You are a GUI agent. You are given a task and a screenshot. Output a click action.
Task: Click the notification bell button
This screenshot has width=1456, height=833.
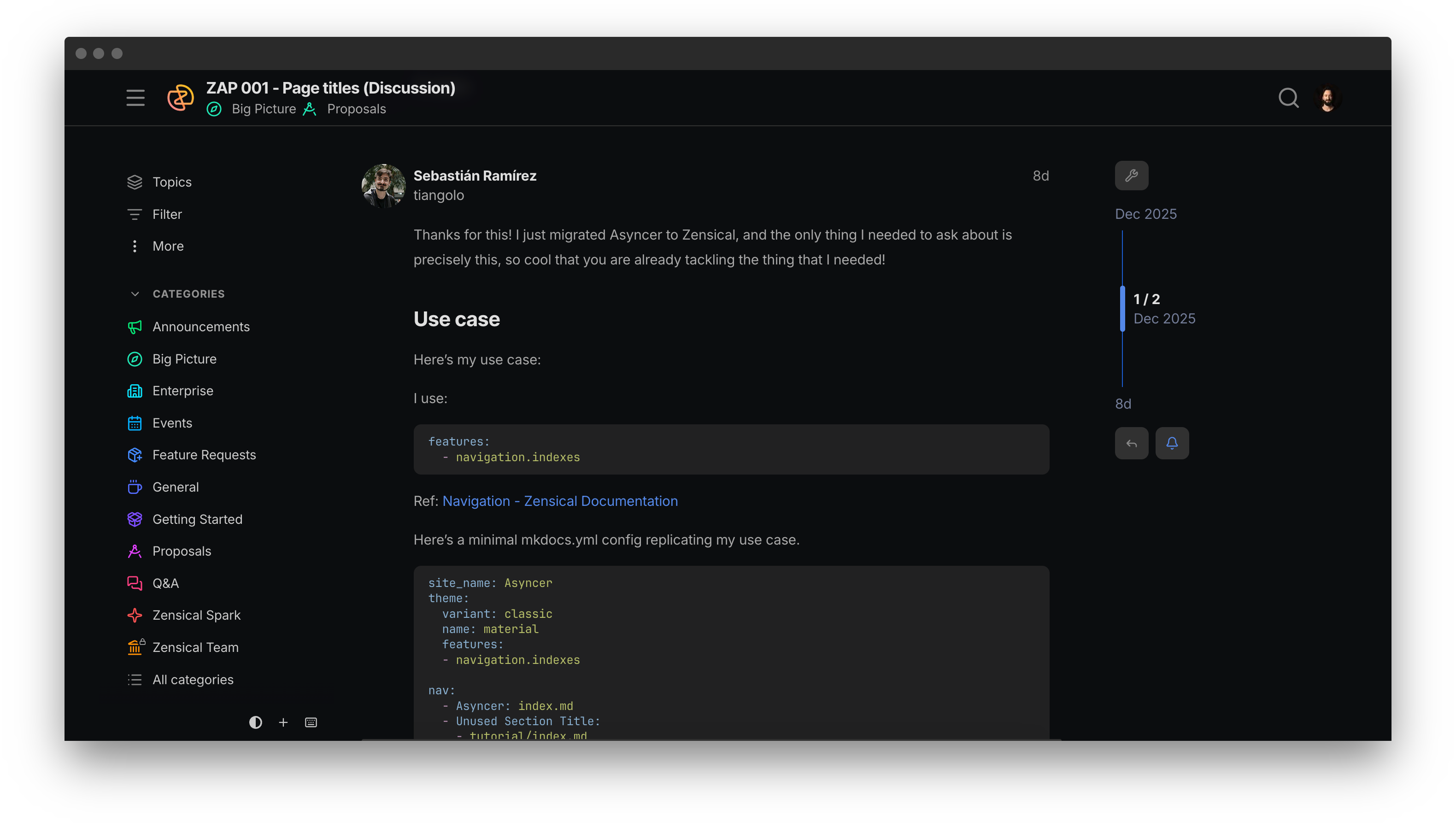1172,443
